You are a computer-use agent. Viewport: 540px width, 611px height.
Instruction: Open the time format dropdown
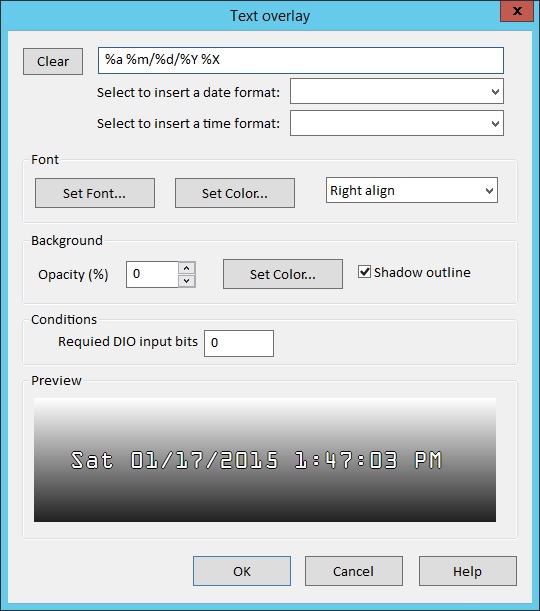click(x=397, y=123)
